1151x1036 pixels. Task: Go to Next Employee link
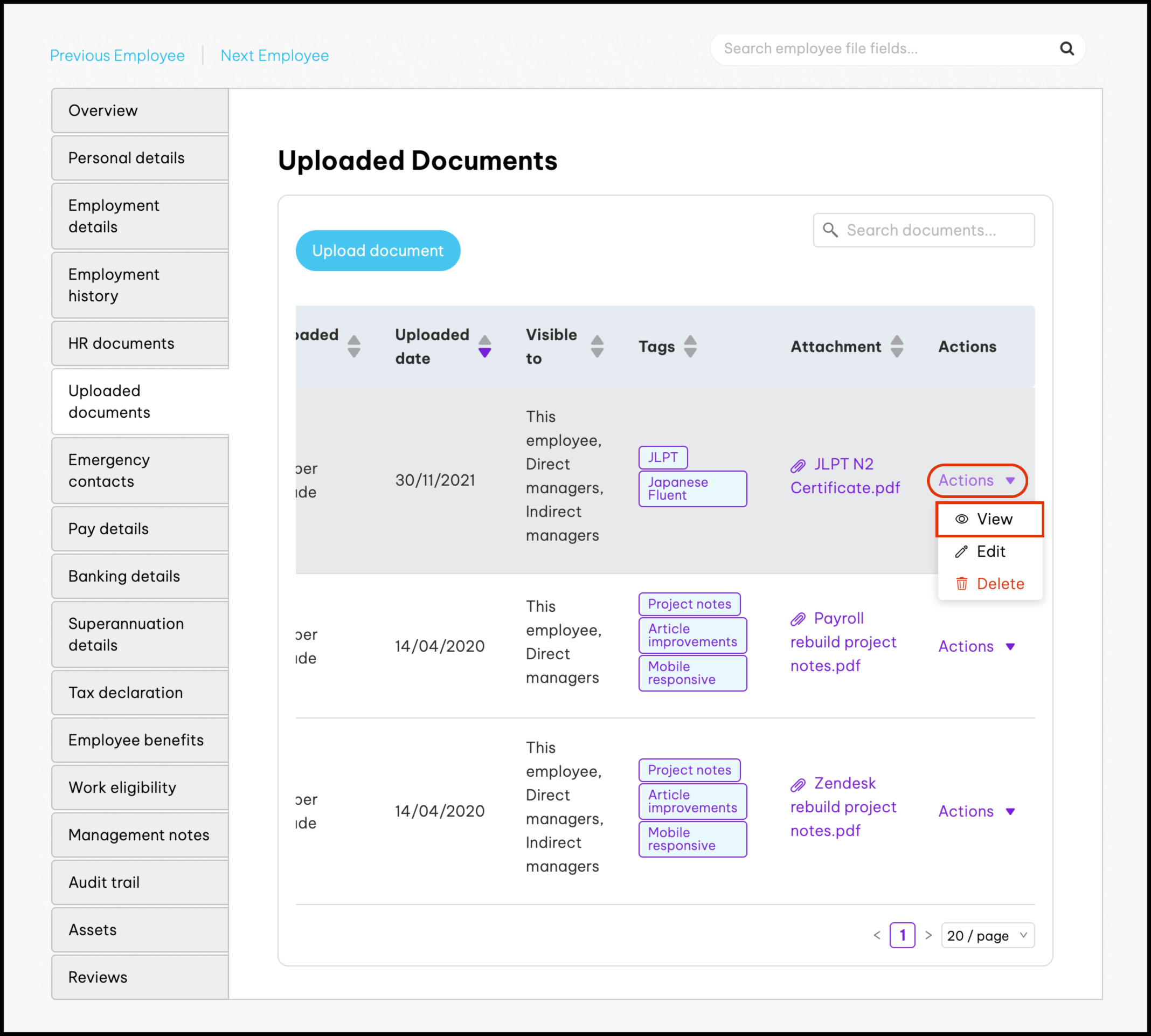point(274,56)
